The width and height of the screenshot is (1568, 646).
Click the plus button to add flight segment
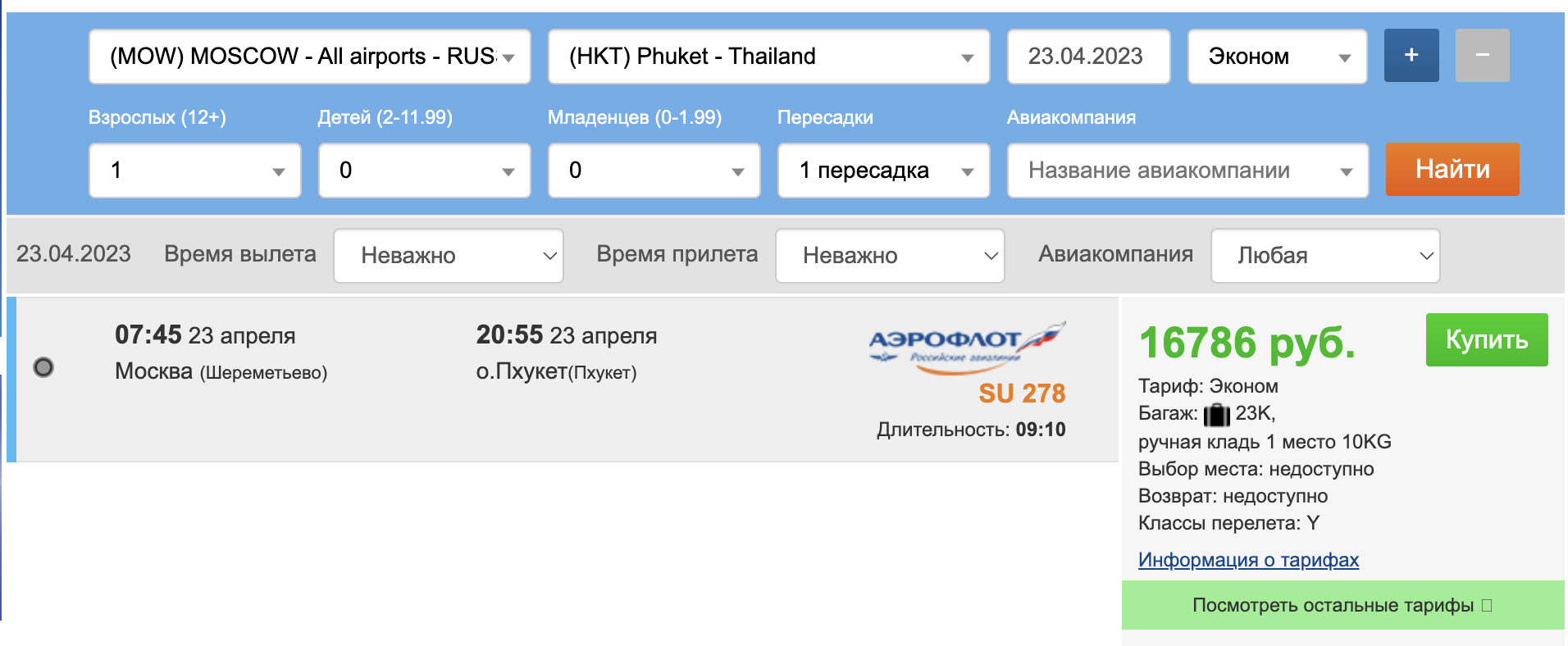coord(1411,56)
